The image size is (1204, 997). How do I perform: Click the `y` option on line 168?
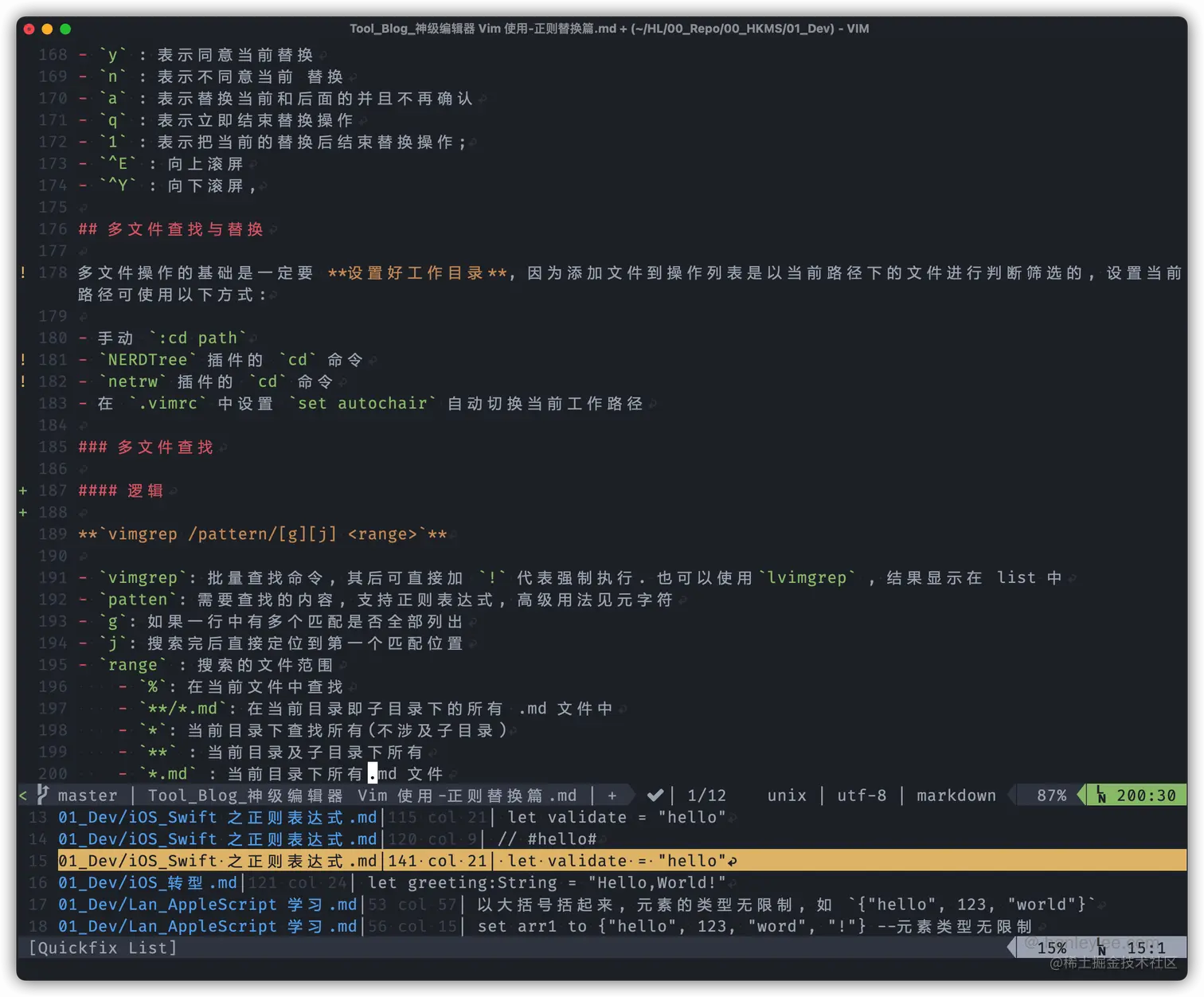pos(113,55)
